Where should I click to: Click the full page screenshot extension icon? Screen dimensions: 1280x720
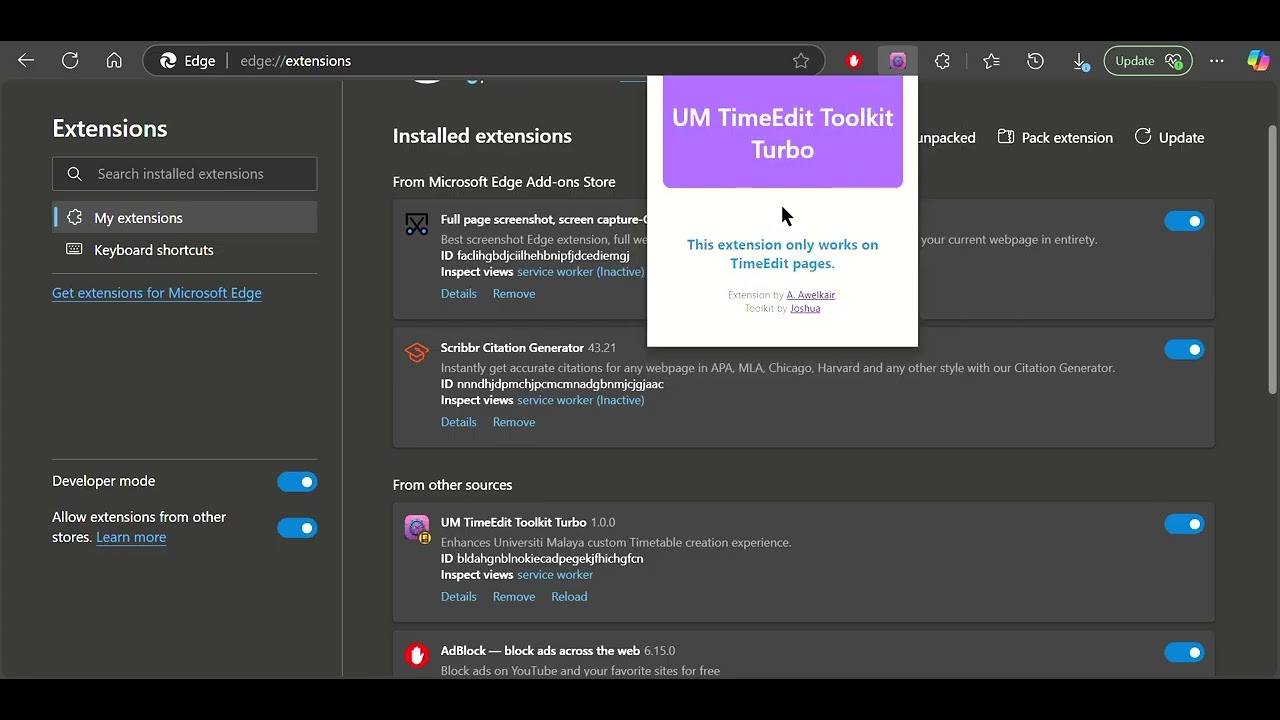417,224
